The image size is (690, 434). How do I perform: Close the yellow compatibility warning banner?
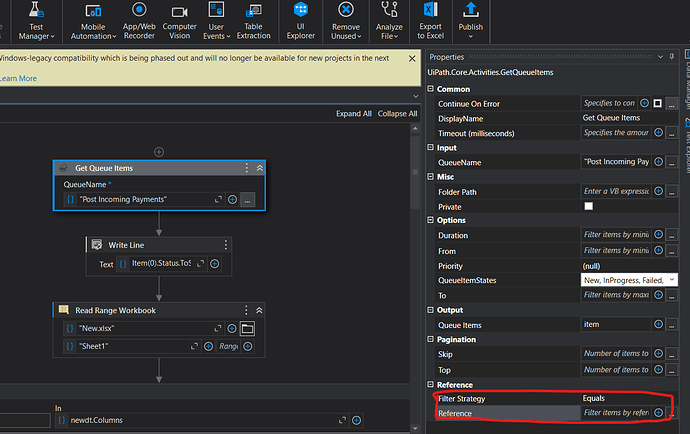click(x=412, y=59)
